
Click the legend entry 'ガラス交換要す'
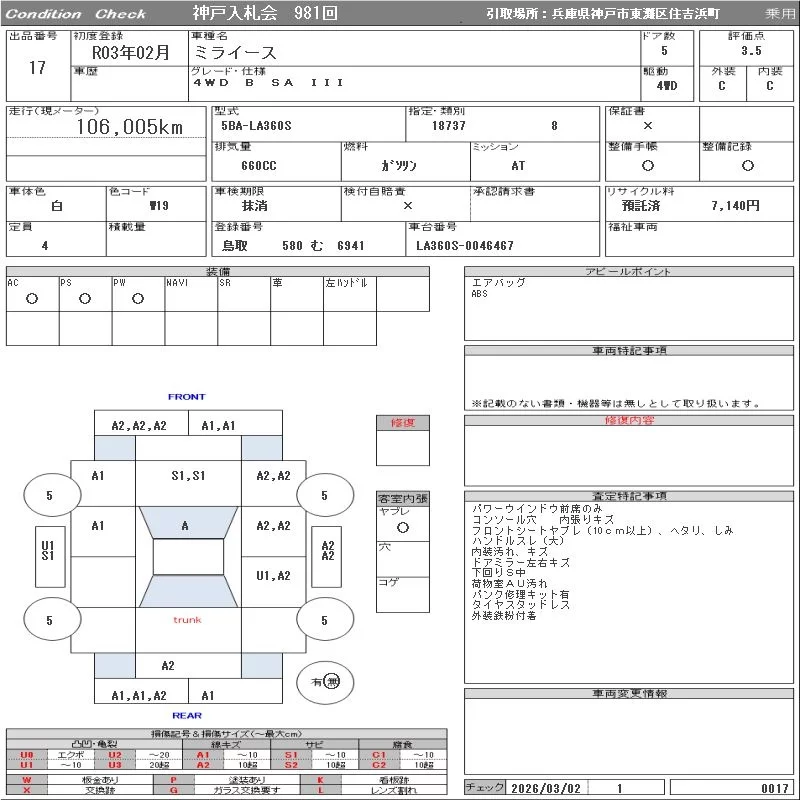[x=247, y=790]
